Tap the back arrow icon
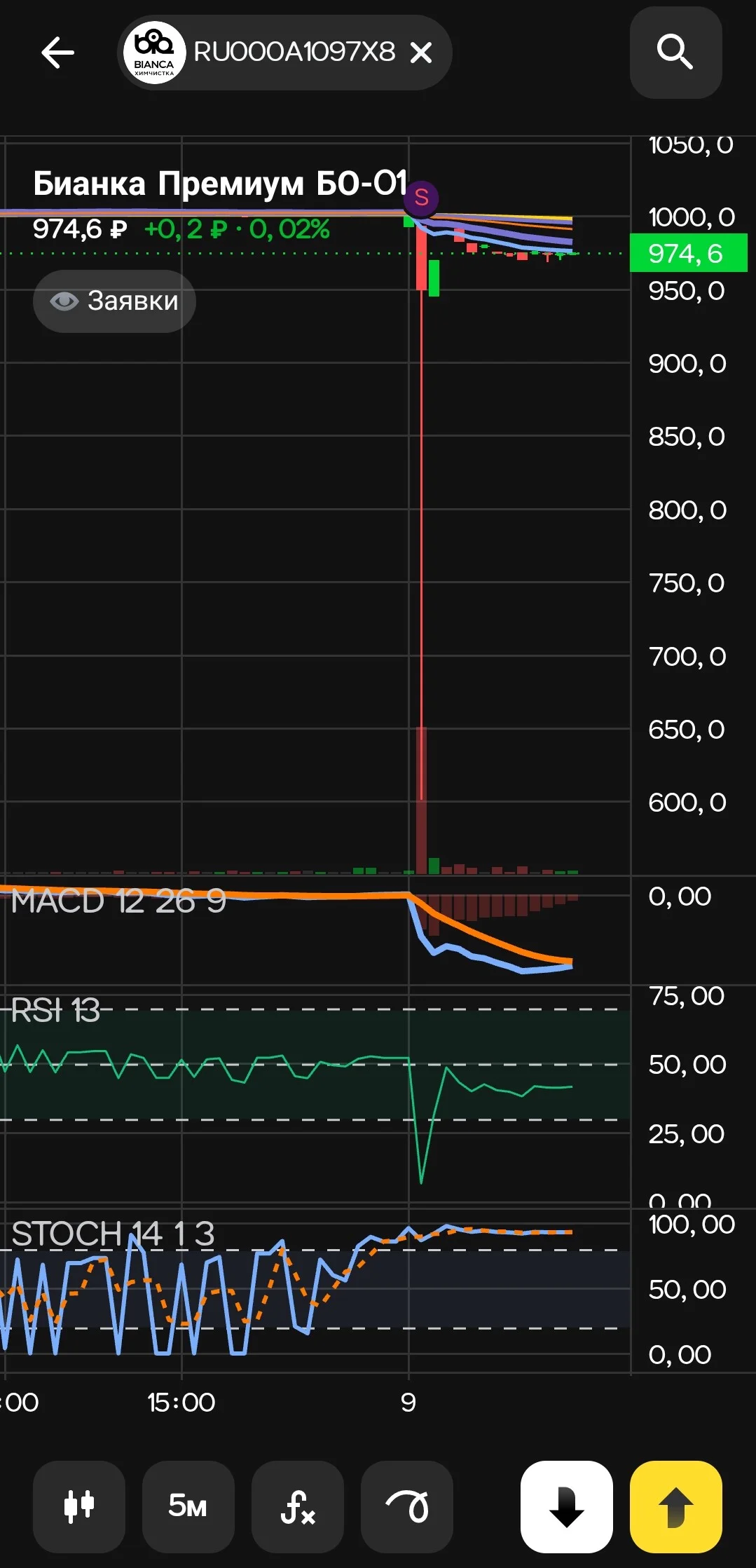The width and height of the screenshot is (756, 1568). tap(57, 53)
